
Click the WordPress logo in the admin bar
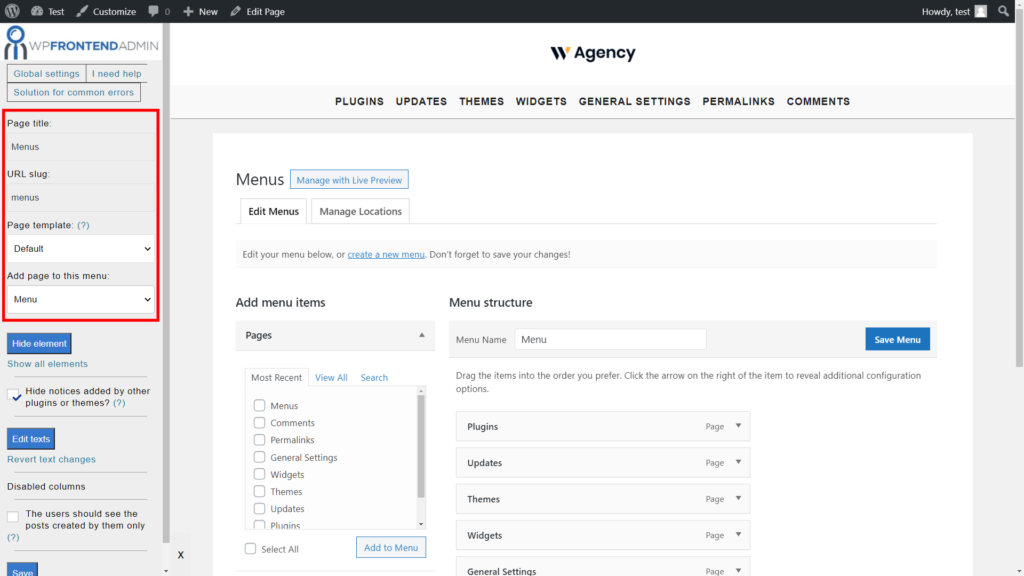[11, 11]
